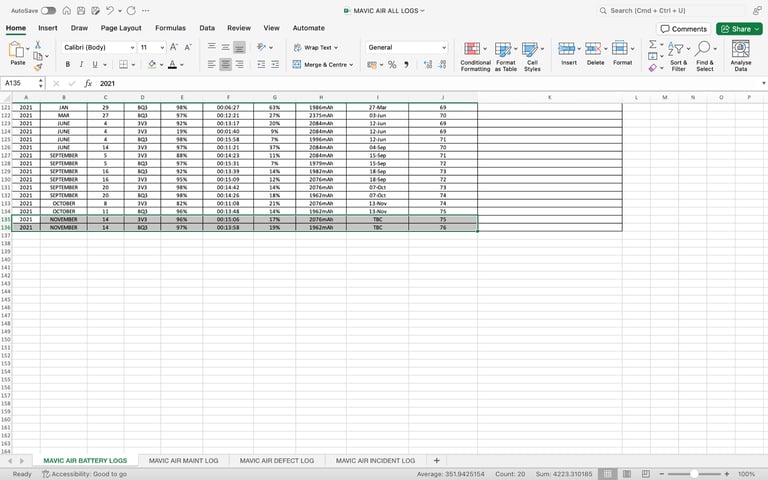Click the Undo arrow icon

110,10
